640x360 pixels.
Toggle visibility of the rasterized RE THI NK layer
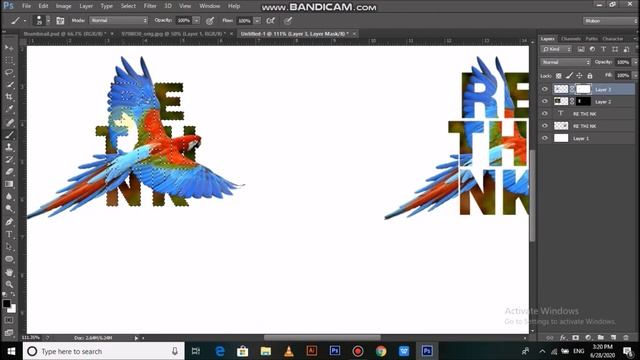point(545,126)
